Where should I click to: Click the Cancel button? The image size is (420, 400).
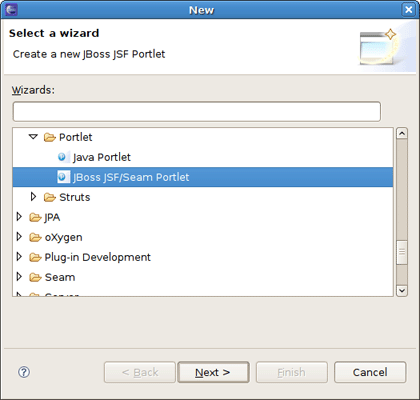[370, 372]
